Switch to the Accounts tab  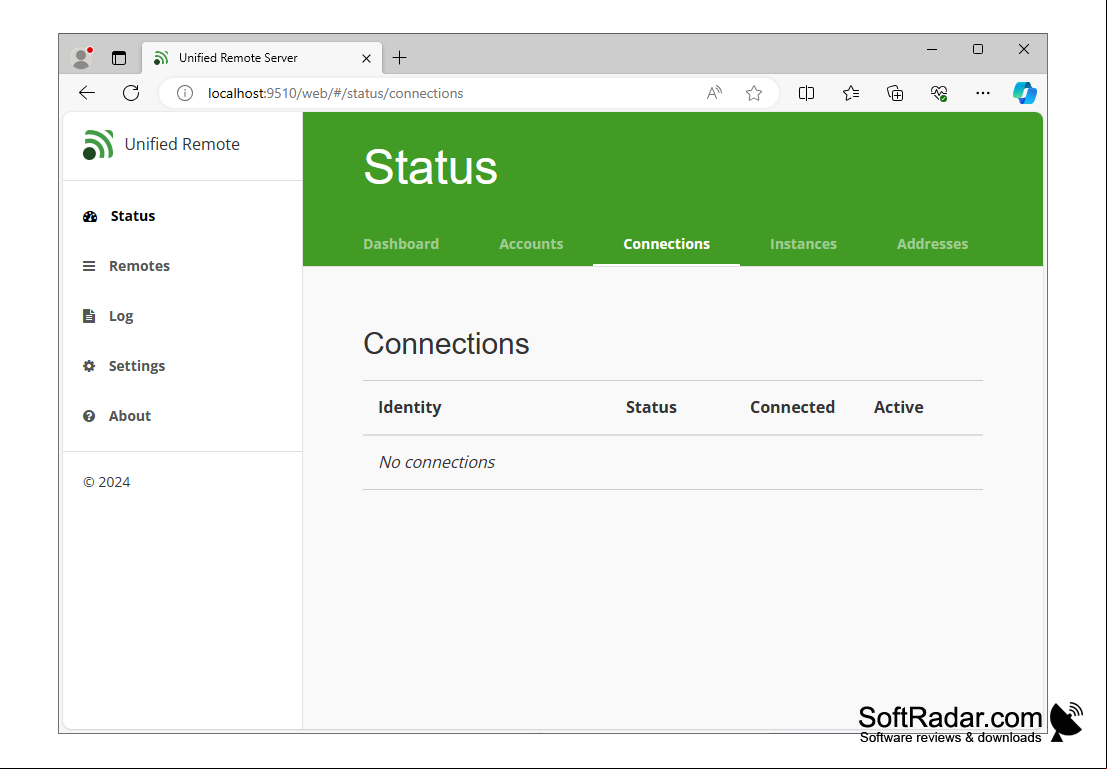(x=531, y=244)
